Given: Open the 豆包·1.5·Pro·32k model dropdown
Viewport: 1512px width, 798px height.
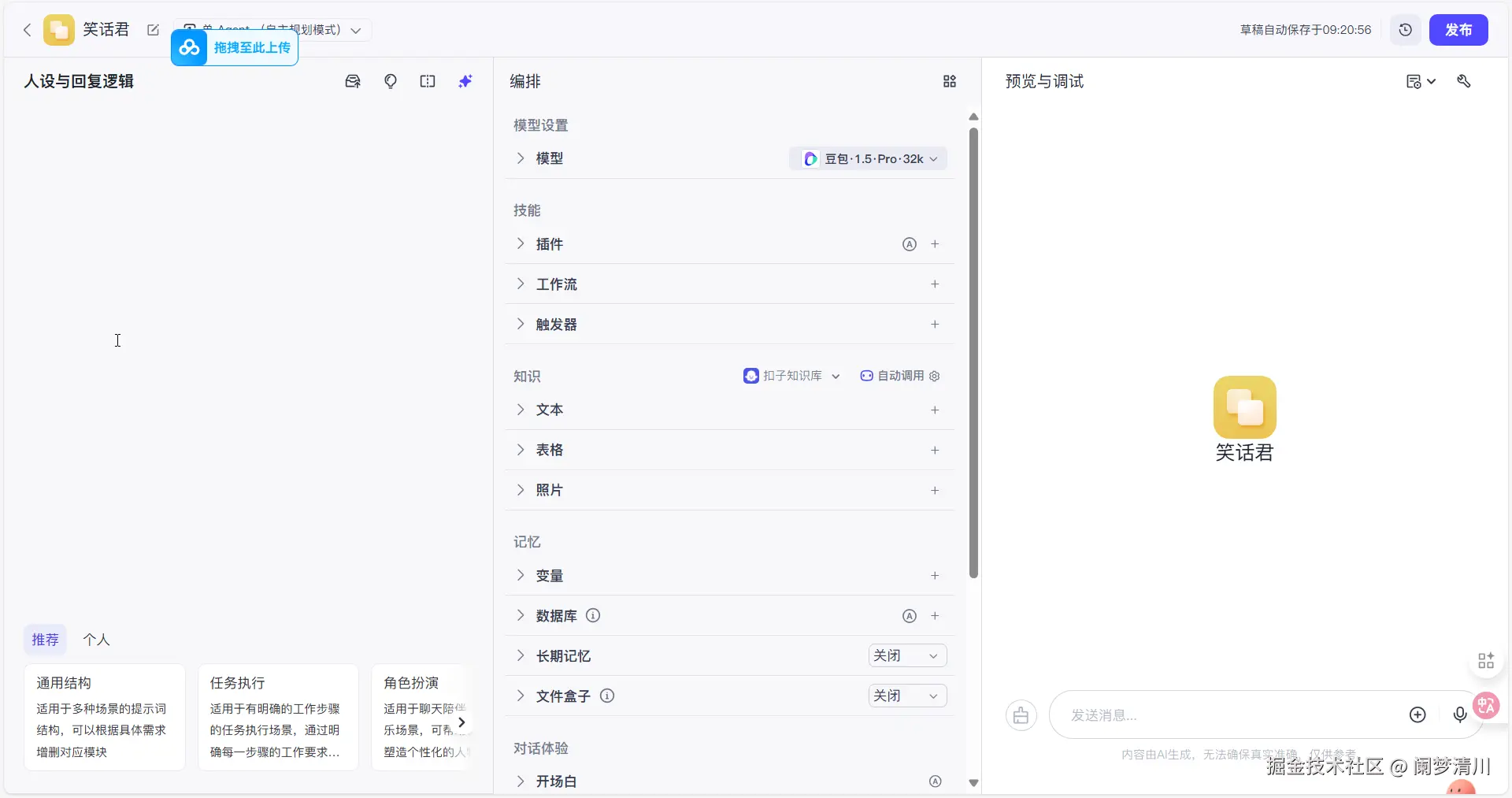Looking at the screenshot, I should pos(869,158).
